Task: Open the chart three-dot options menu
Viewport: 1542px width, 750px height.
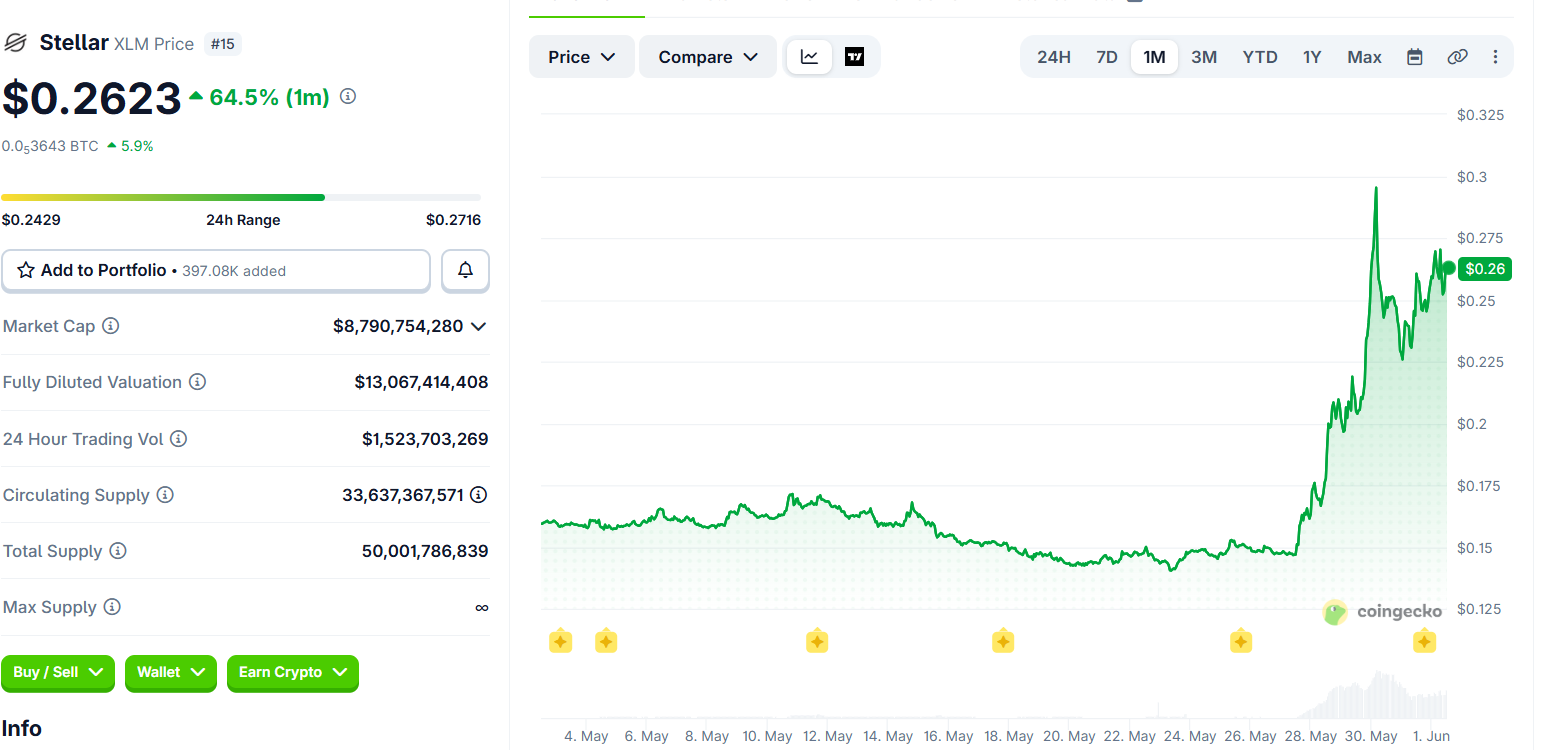Action: (1495, 57)
